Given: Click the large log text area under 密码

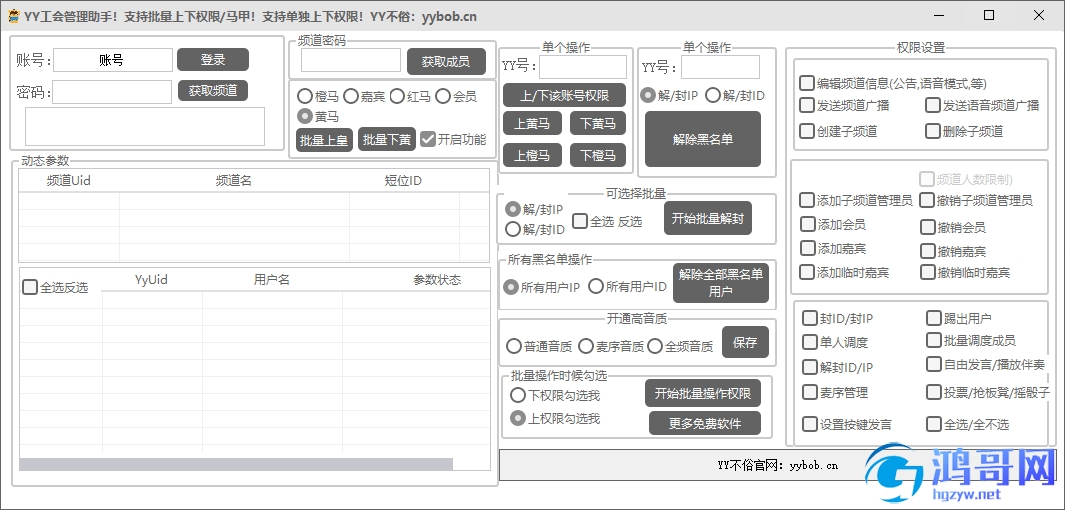Looking at the screenshot, I should point(145,126).
